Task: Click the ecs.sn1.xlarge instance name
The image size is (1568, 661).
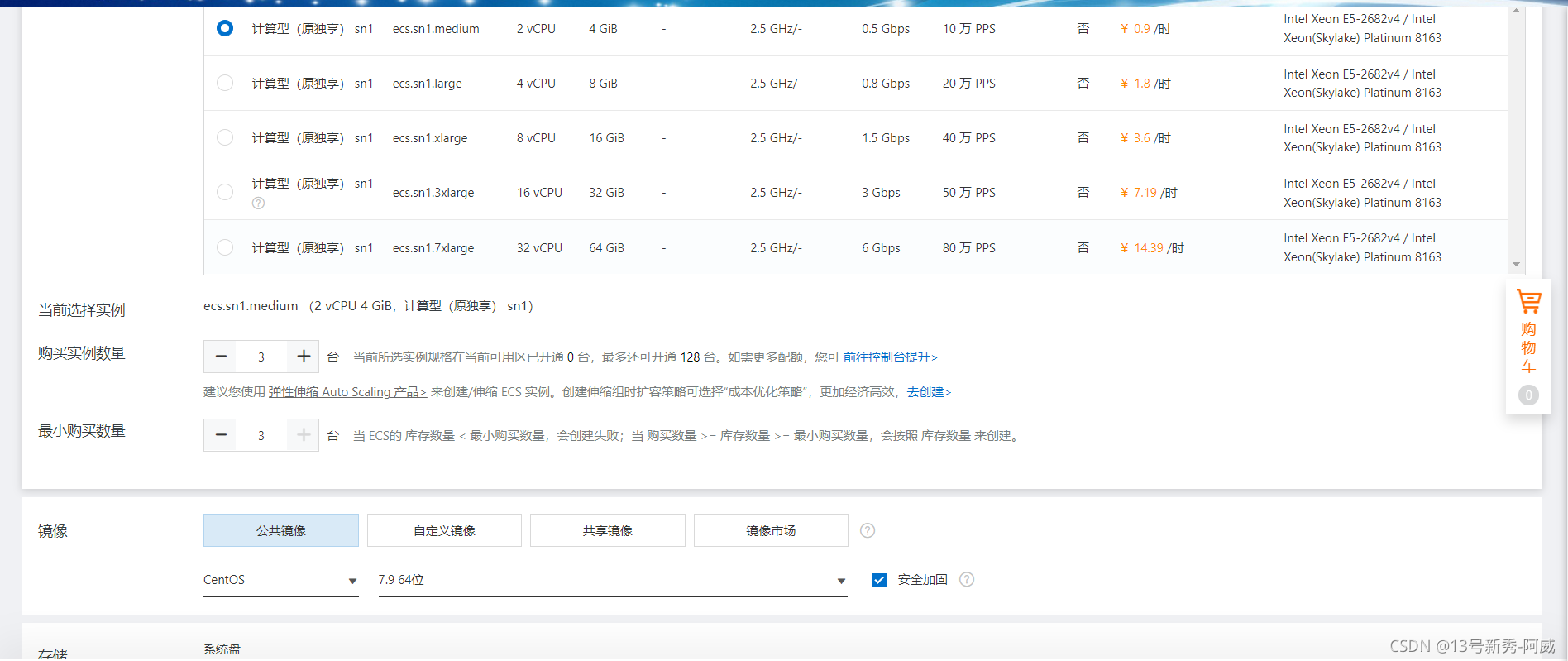Action: [x=430, y=138]
